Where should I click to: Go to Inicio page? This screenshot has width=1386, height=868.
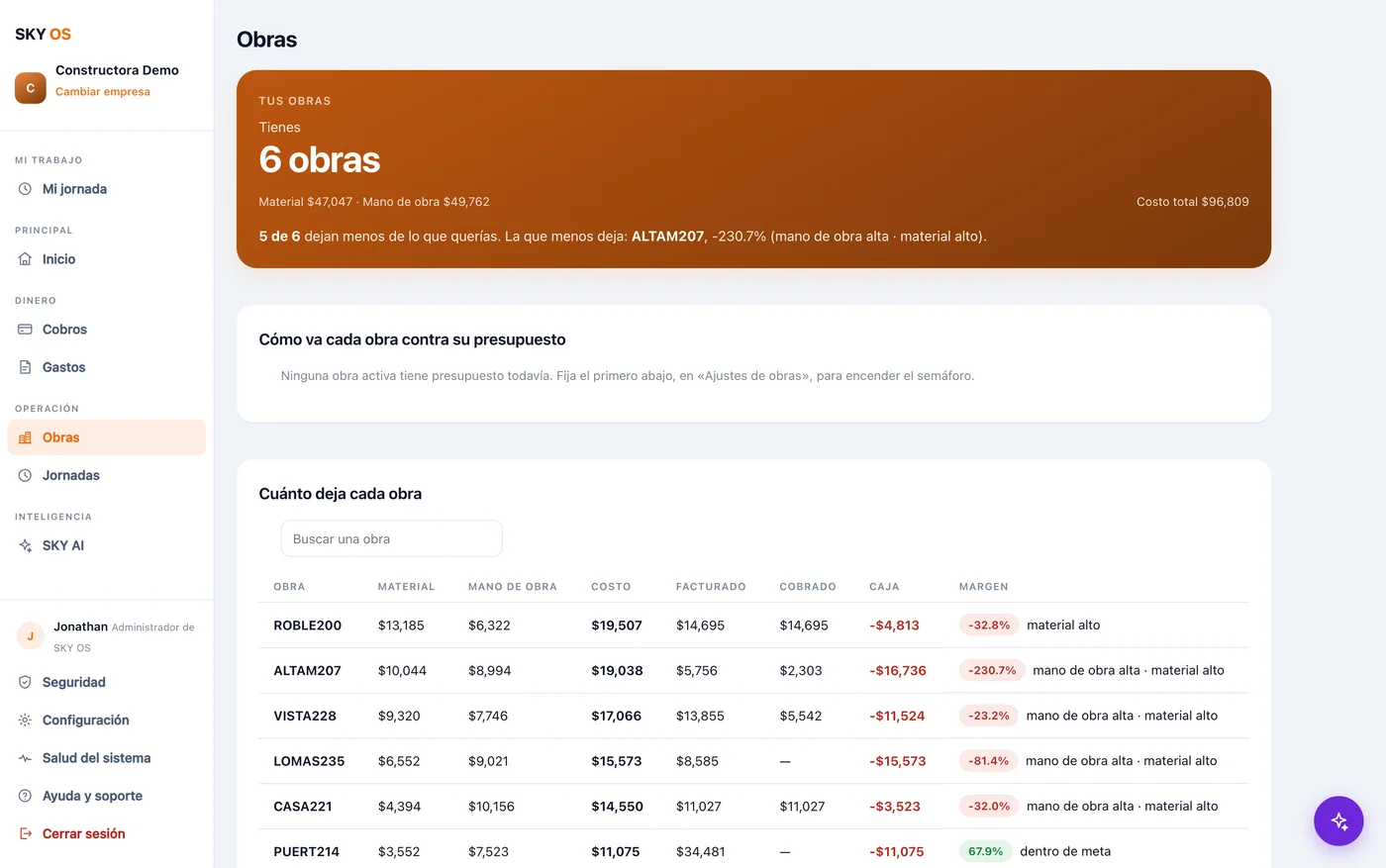click(x=107, y=259)
